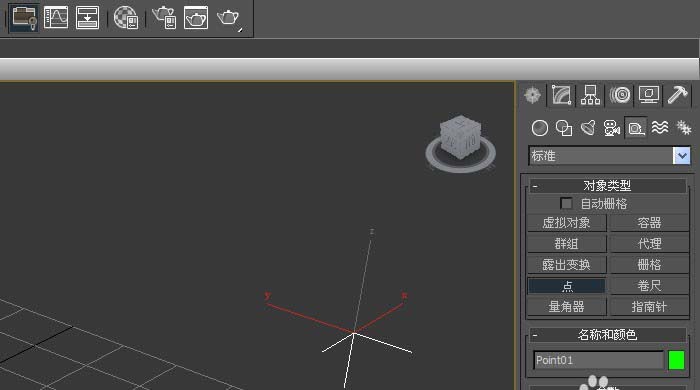
Task: Switch to the Hierarchy panel tab
Action: [590, 95]
